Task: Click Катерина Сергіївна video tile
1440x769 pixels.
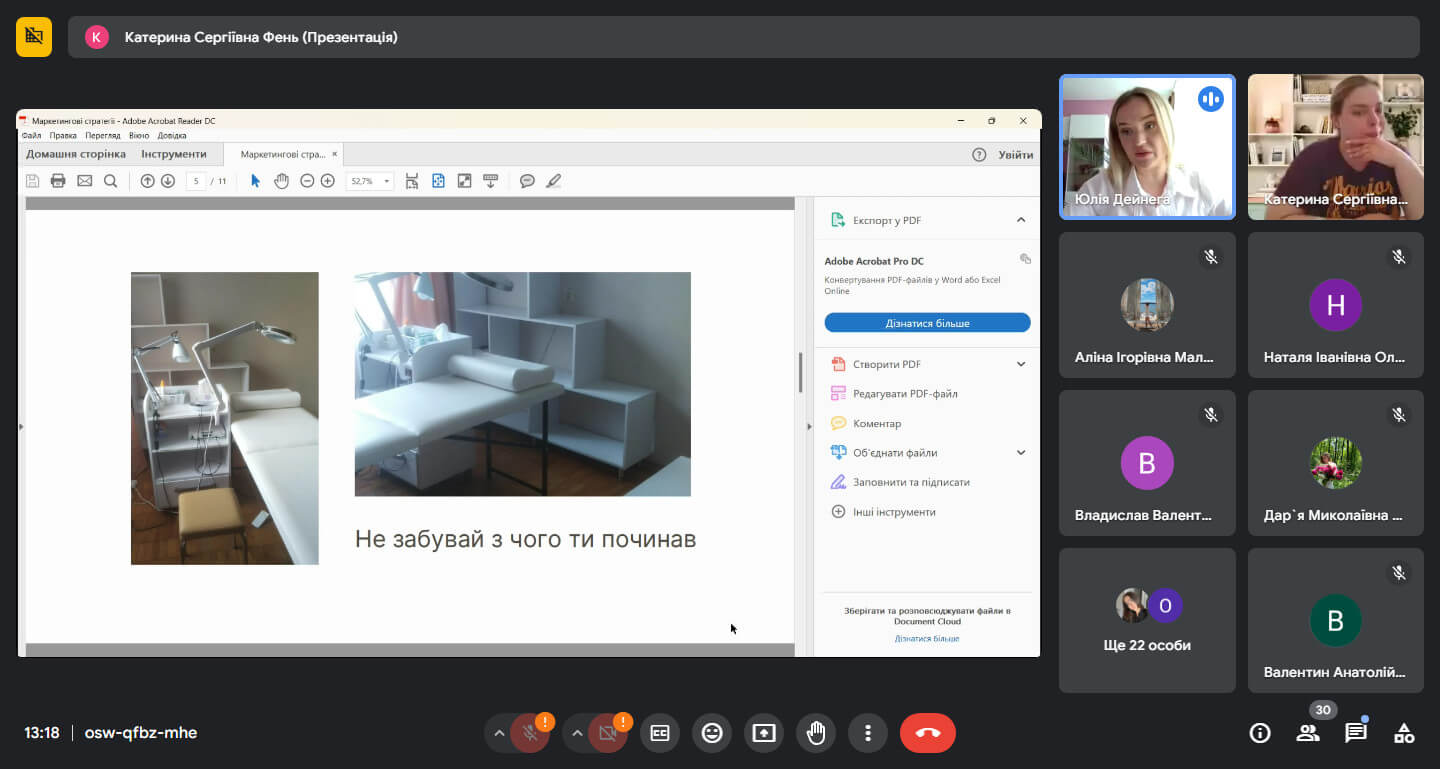Action: [x=1336, y=147]
